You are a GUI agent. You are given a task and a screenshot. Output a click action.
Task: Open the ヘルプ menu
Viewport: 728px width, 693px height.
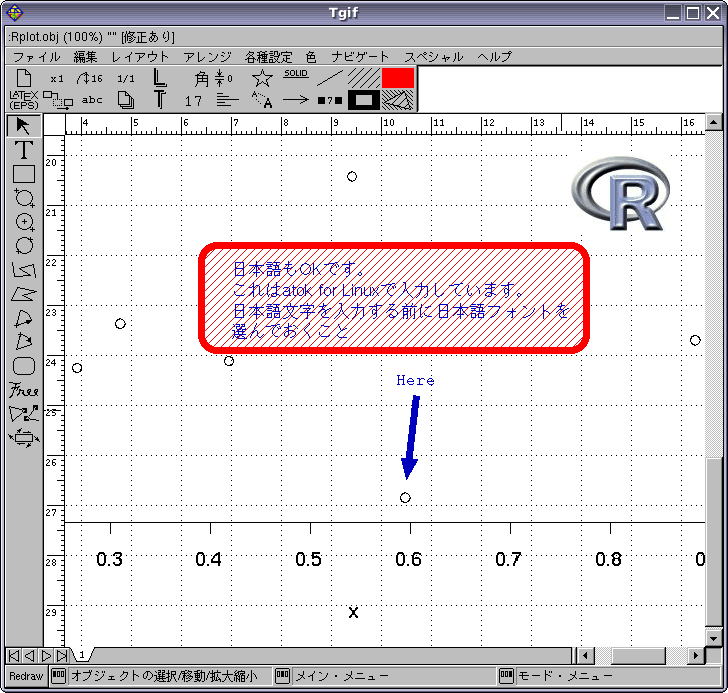click(x=494, y=57)
